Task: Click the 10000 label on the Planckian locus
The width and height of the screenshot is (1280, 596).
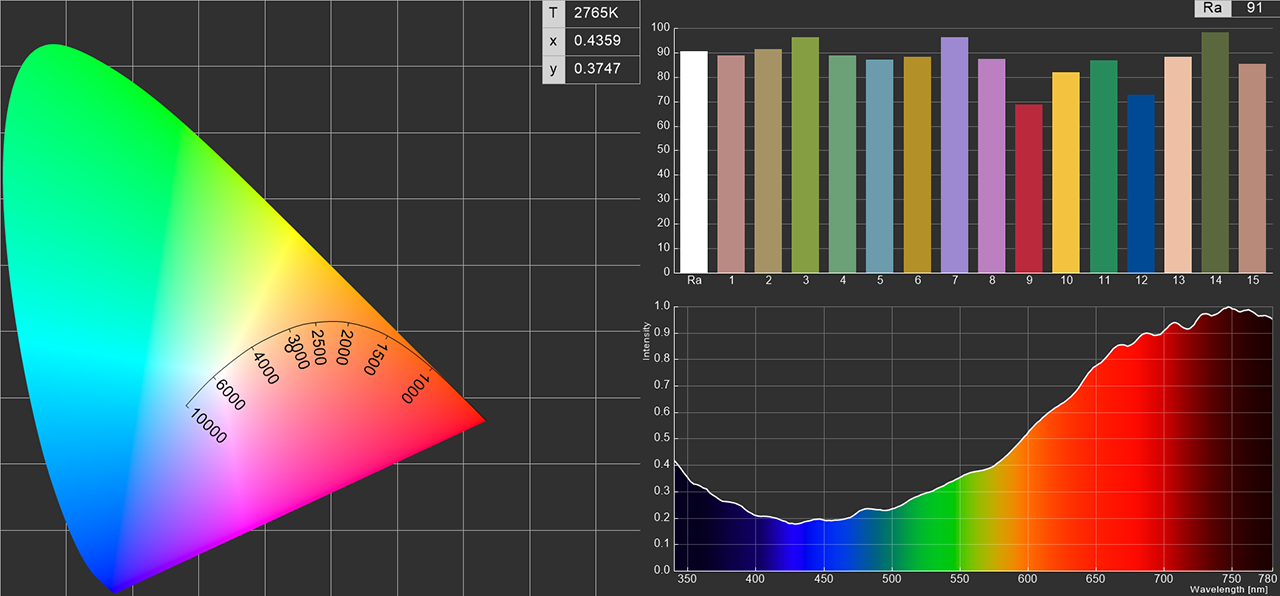Action: (x=210, y=425)
